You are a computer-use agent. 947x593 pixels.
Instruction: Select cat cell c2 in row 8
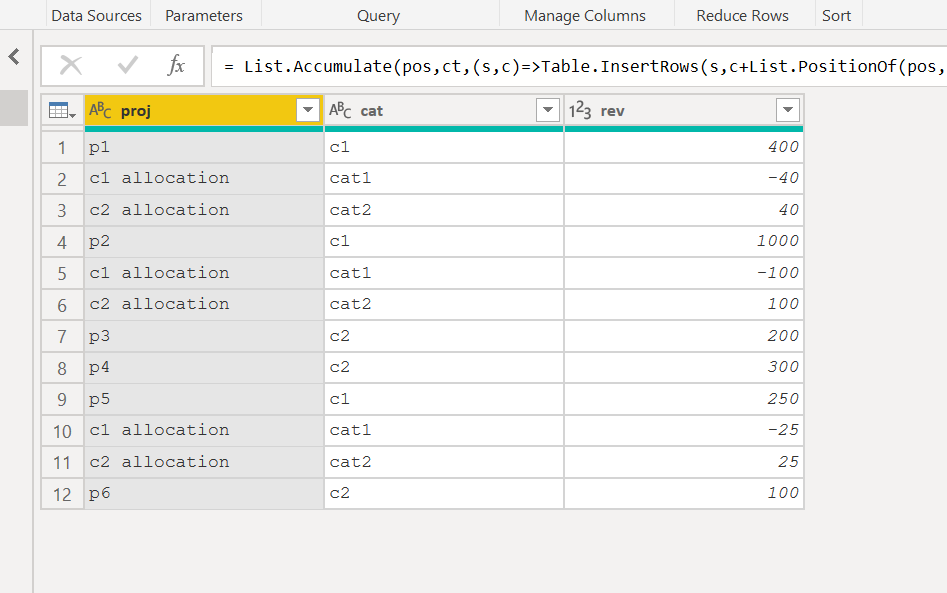pos(444,368)
